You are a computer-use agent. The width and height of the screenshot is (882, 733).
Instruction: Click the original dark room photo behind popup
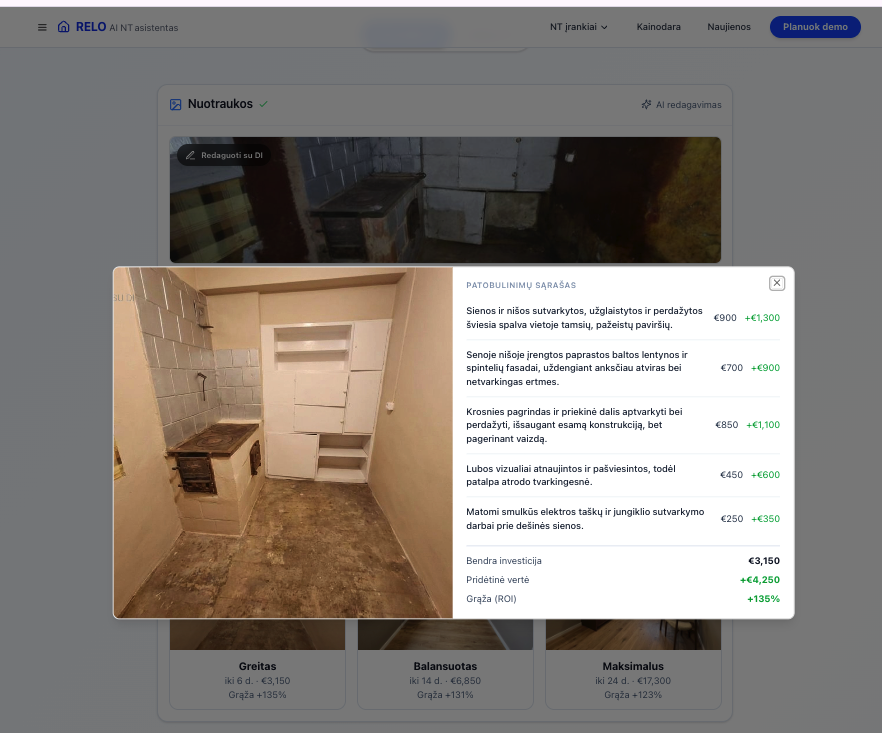point(445,200)
